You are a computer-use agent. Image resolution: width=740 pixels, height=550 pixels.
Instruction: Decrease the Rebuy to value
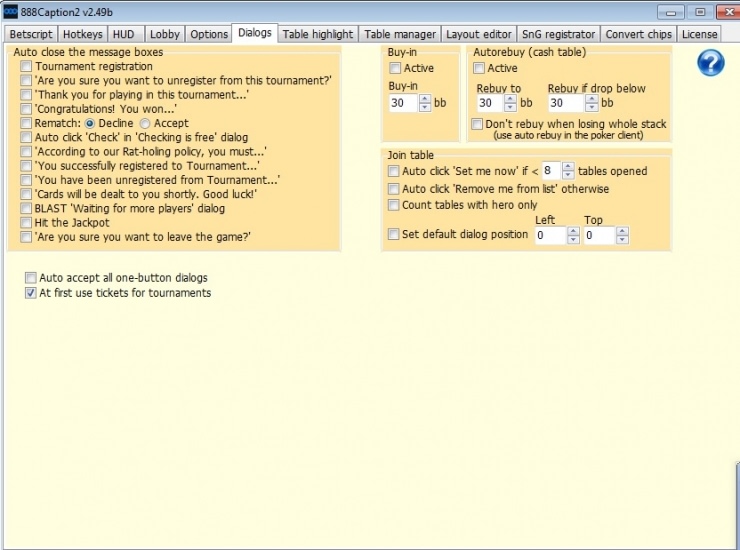click(510, 108)
